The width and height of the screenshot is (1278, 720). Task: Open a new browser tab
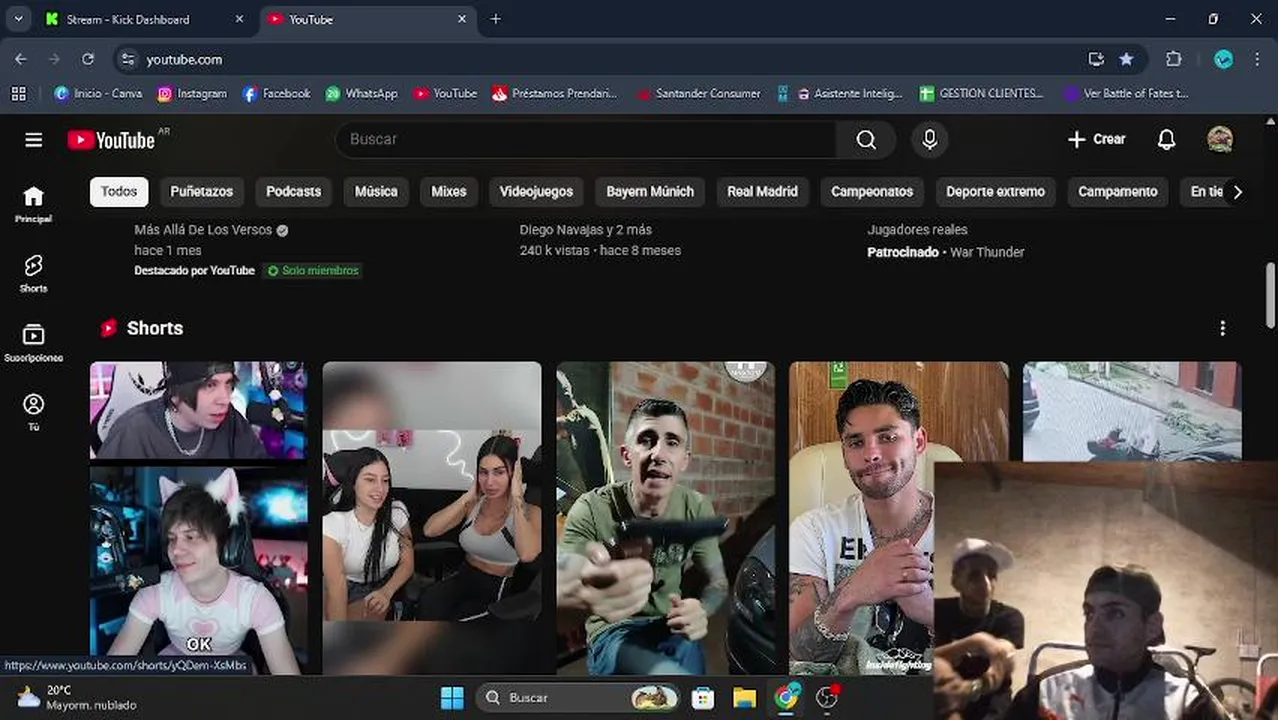(495, 19)
